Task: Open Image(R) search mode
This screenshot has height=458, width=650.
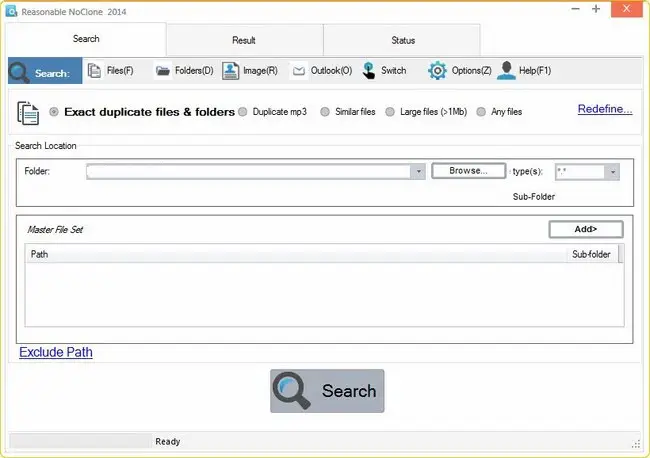Action: click(x=260, y=71)
